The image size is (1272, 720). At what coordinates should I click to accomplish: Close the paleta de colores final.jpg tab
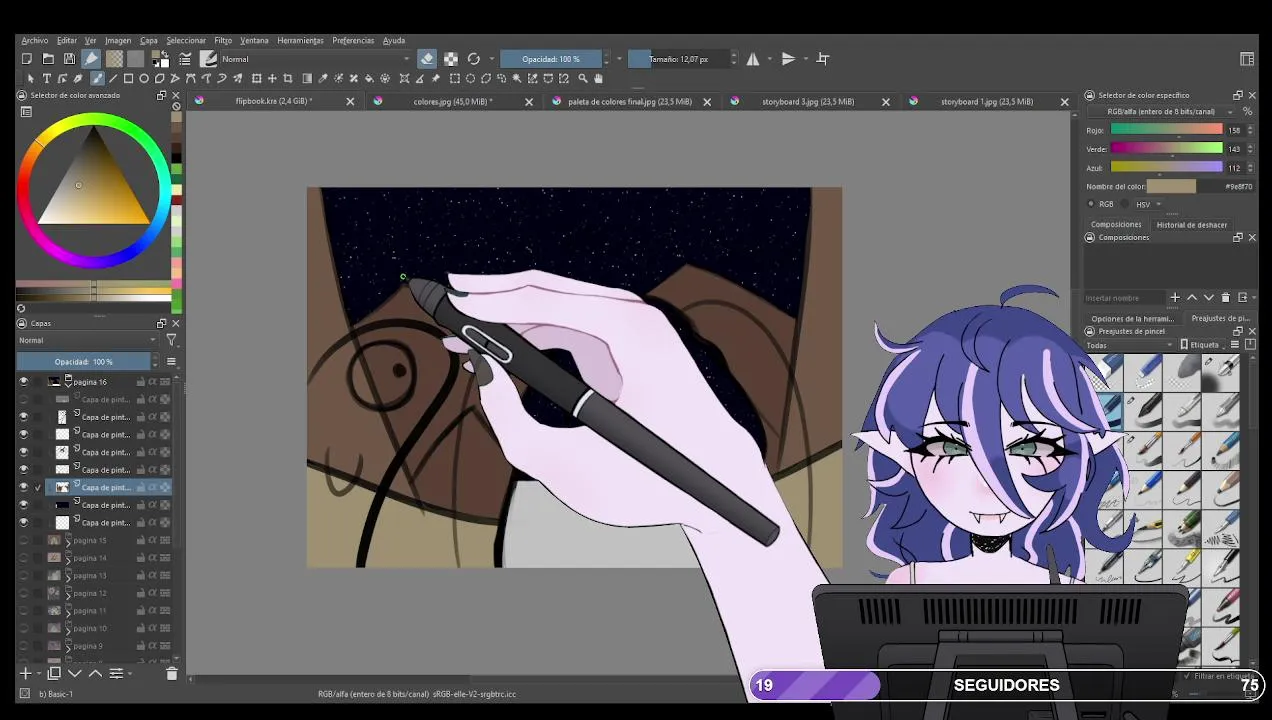tap(707, 102)
